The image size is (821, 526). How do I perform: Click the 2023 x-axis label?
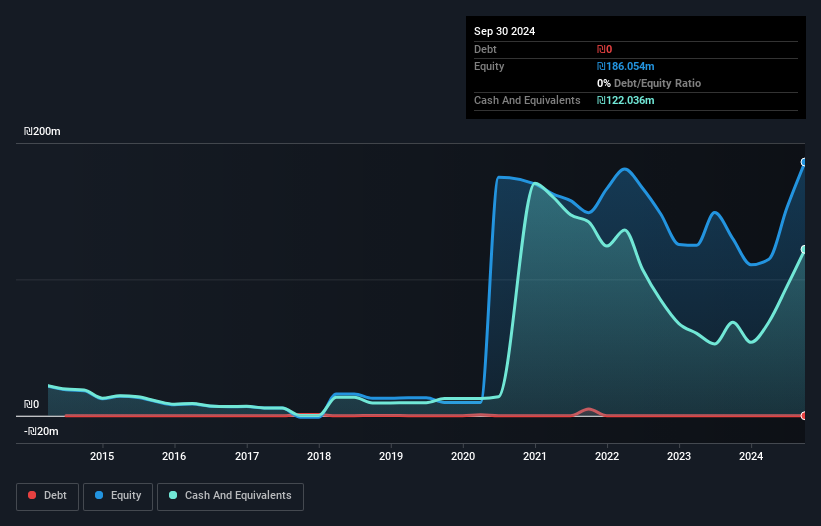[x=679, y=456]
